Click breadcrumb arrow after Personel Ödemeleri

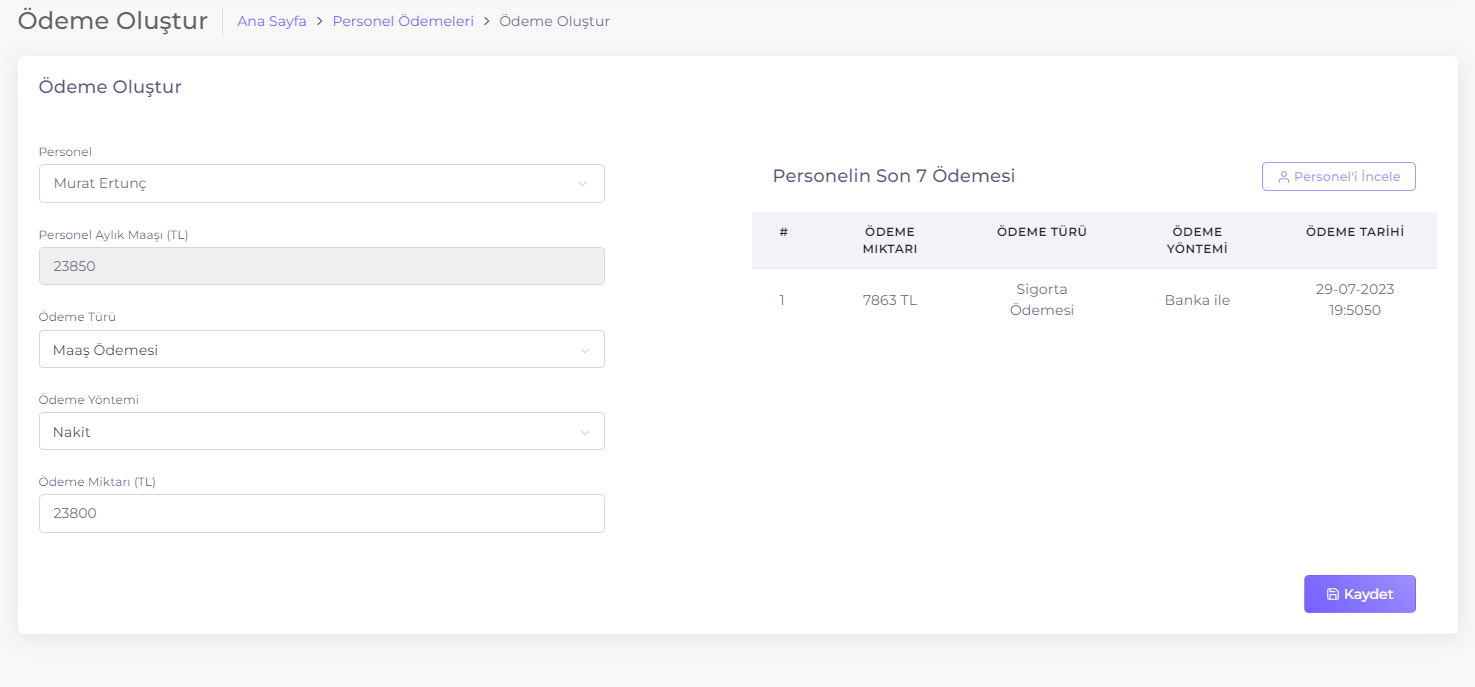(486, 21)
